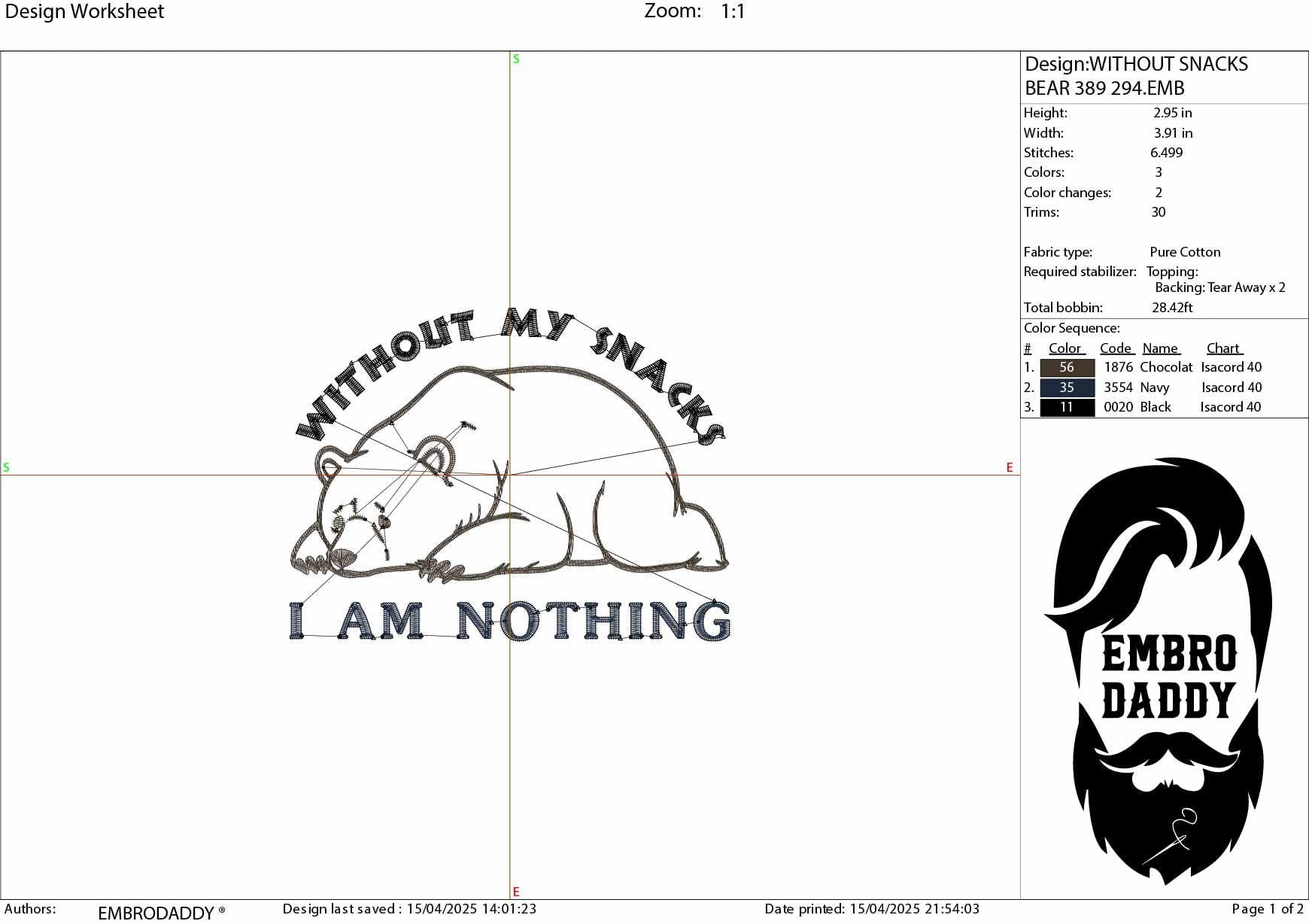Screen dimensions: 1309x924
Task: Click the sleeping bear embroidery design
Action: 509,474
